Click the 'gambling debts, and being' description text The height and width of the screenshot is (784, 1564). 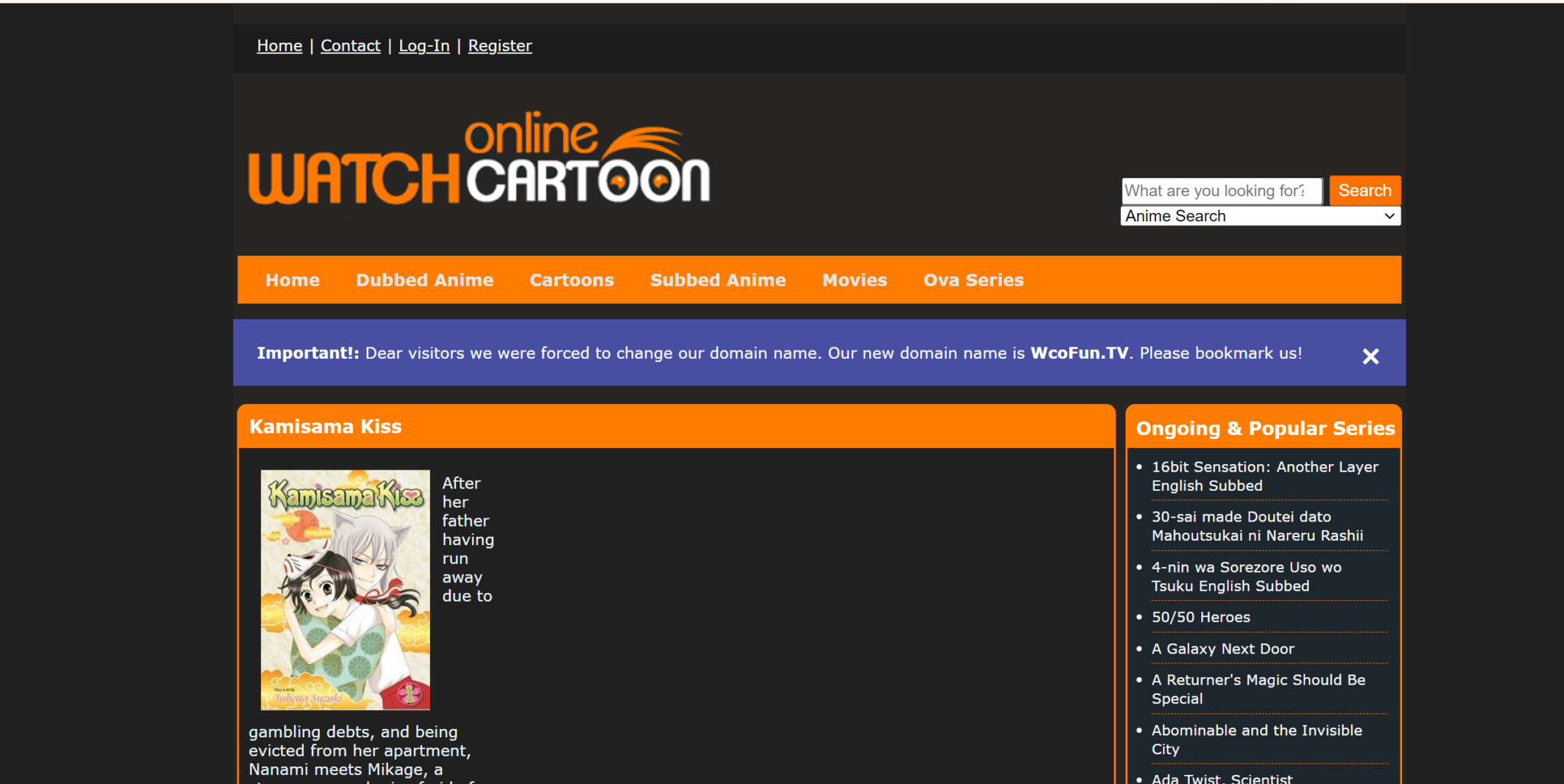(x=353, y=732)
